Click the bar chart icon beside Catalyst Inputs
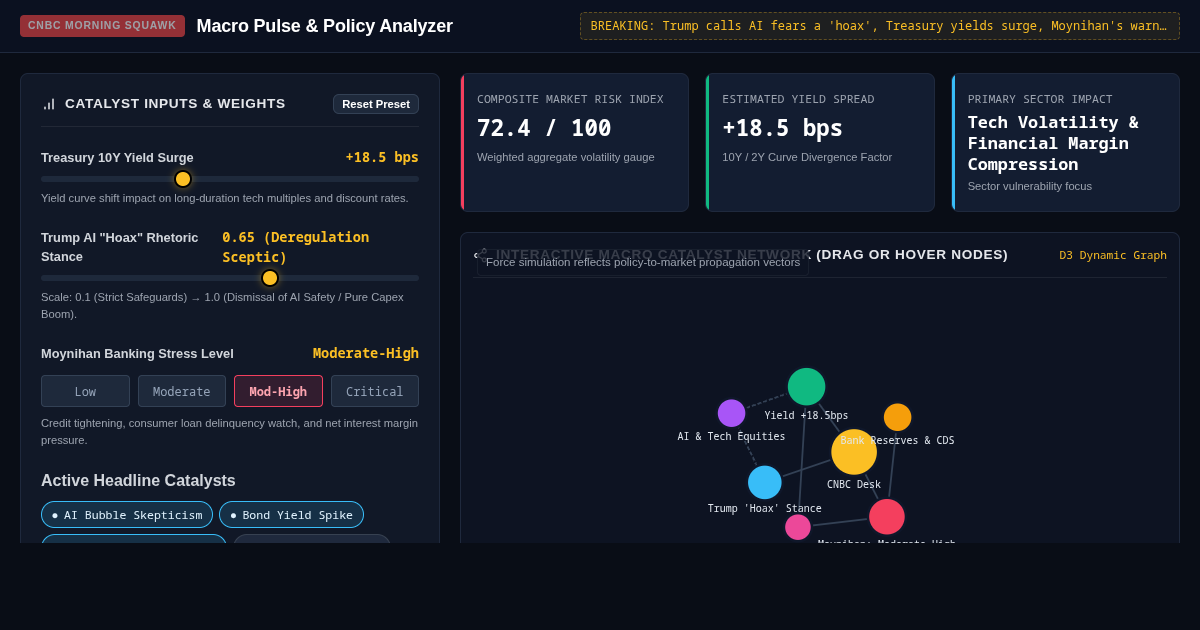 pos(49,104)
